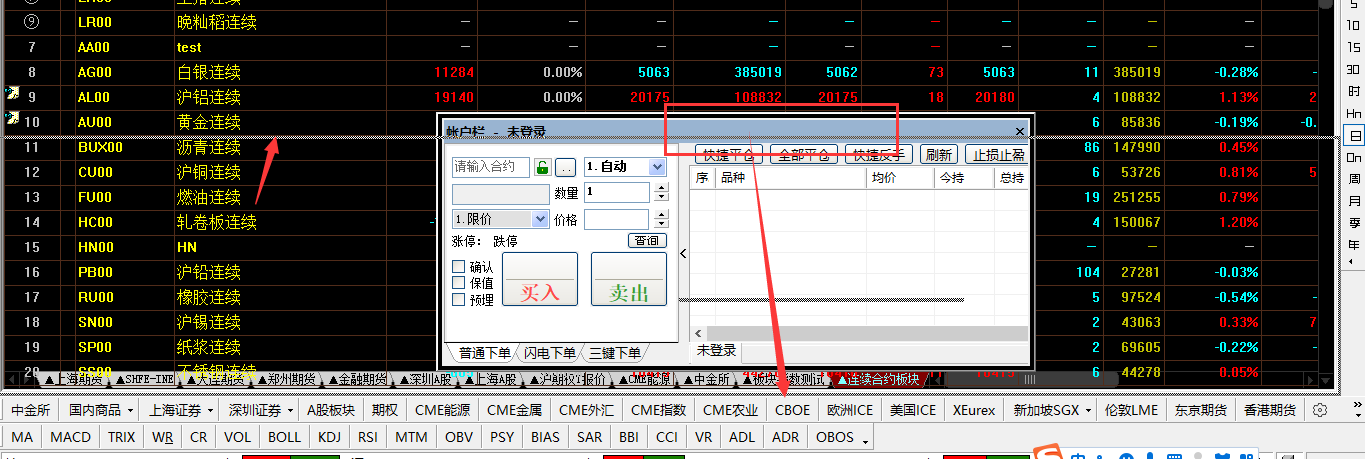Image resolution: width=1365 pixels, height=459 pixels.
Task: Expand the 国内商品 dropdown tab
Action: pyautogui.click(x=130, y=411)
